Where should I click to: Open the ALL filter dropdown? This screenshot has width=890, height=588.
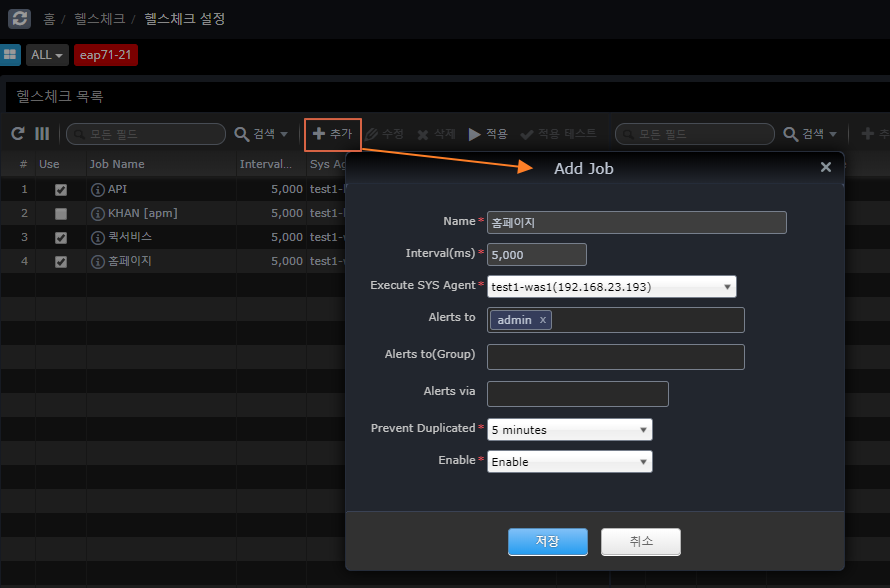coord(47,55)
